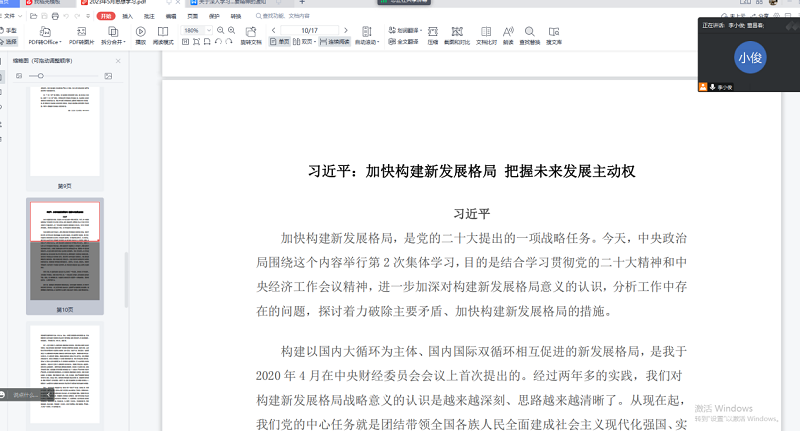This screenshot has height=431, width=800.
Task: Toggle 单页 single page view
Action: pos(280,42)
